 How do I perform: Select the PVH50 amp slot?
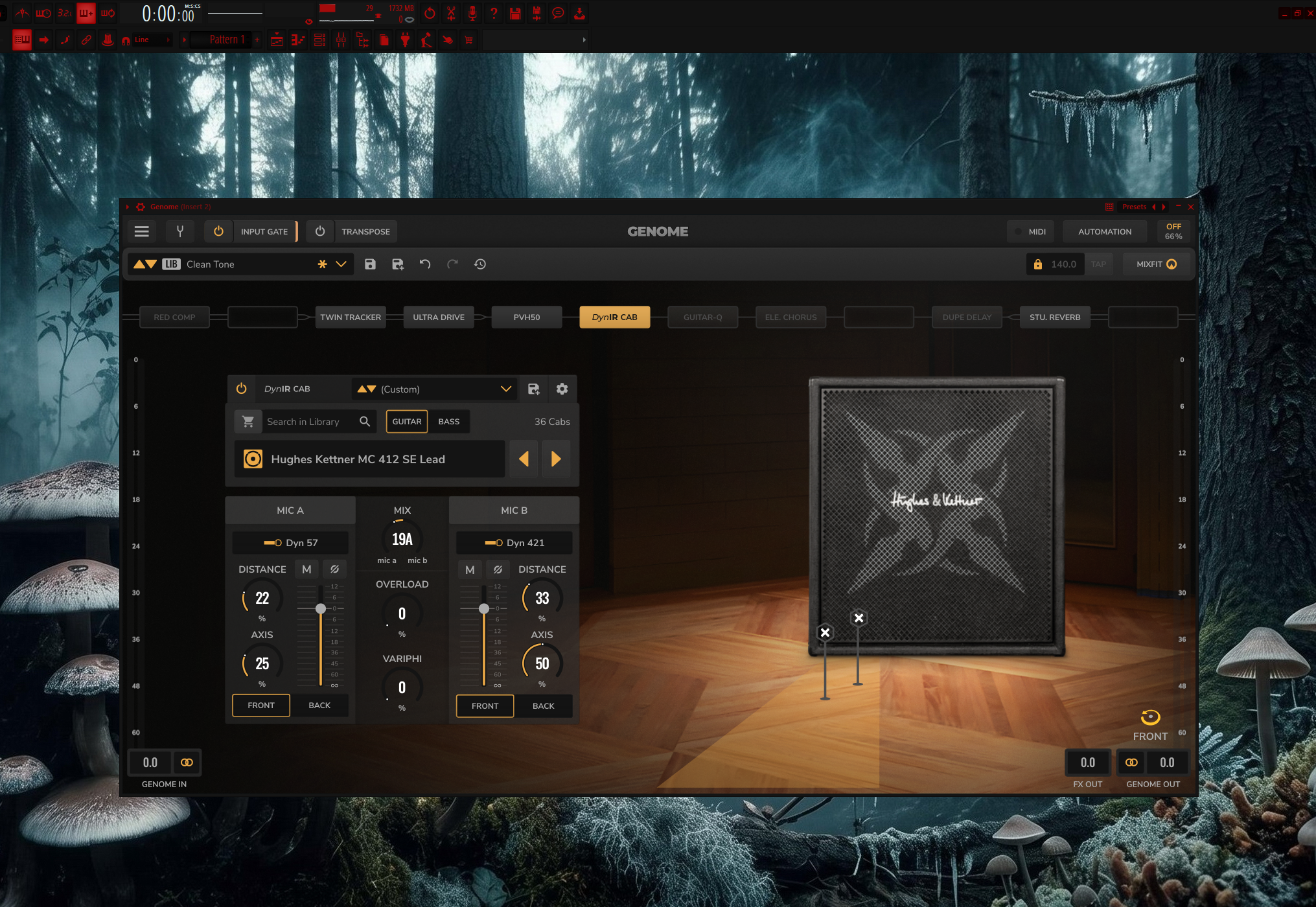(527, 317)
